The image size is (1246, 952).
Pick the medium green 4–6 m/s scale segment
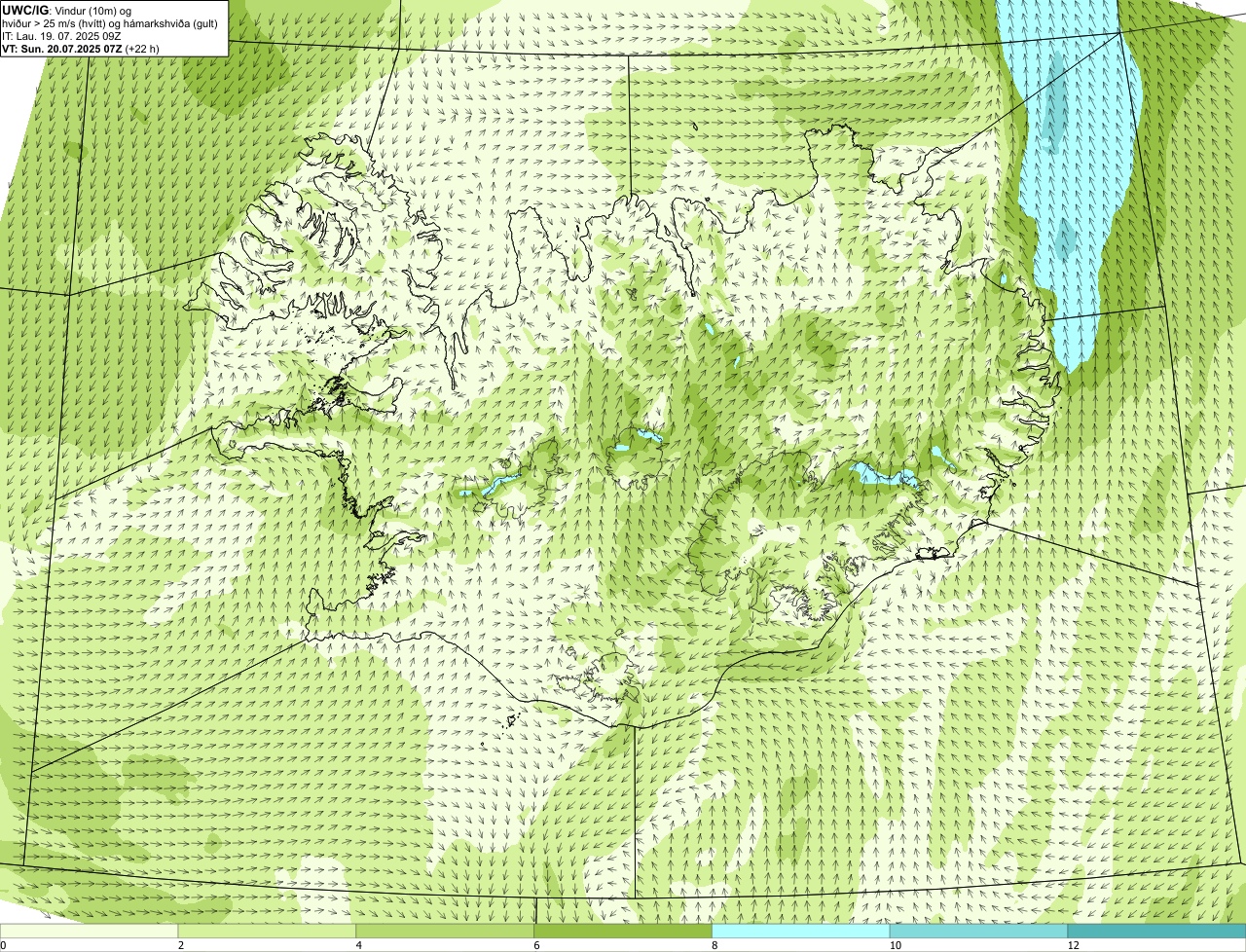[x=445, y=931]
